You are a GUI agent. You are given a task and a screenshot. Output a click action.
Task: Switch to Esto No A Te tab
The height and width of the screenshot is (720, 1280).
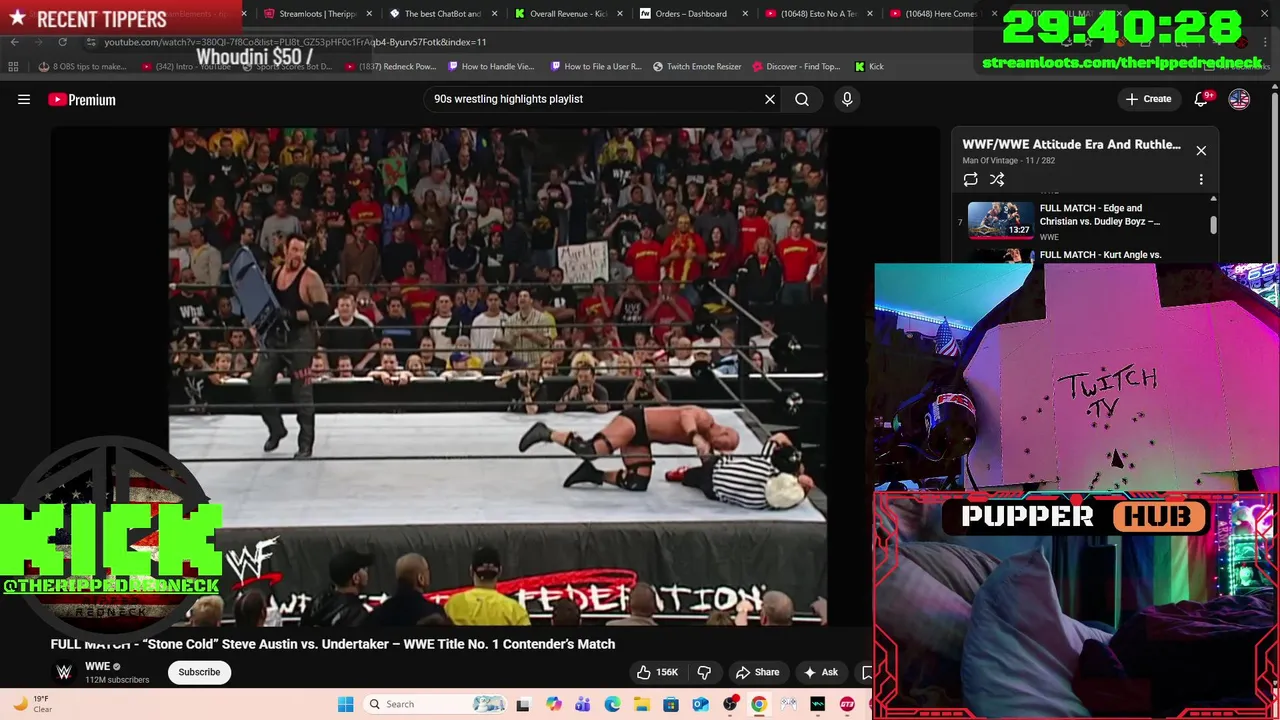pyautogui.click(x=811, y=14)
